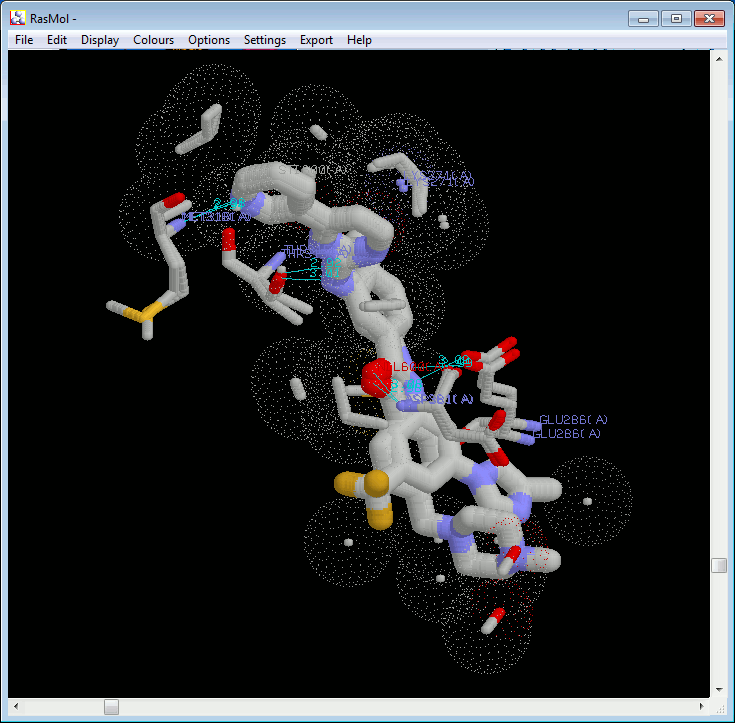This screenshot has height=723, width=735.
Task: Open the Settings menu
Action: tap(264, 40)
